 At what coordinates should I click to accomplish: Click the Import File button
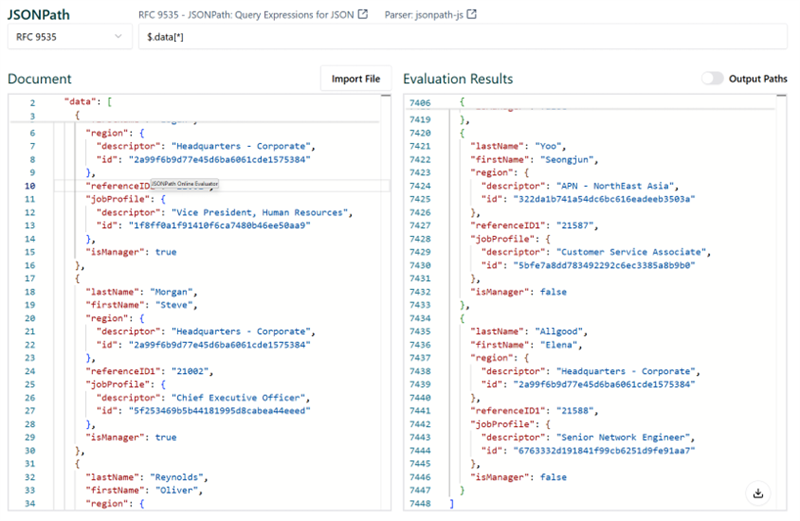click(356, 79)
